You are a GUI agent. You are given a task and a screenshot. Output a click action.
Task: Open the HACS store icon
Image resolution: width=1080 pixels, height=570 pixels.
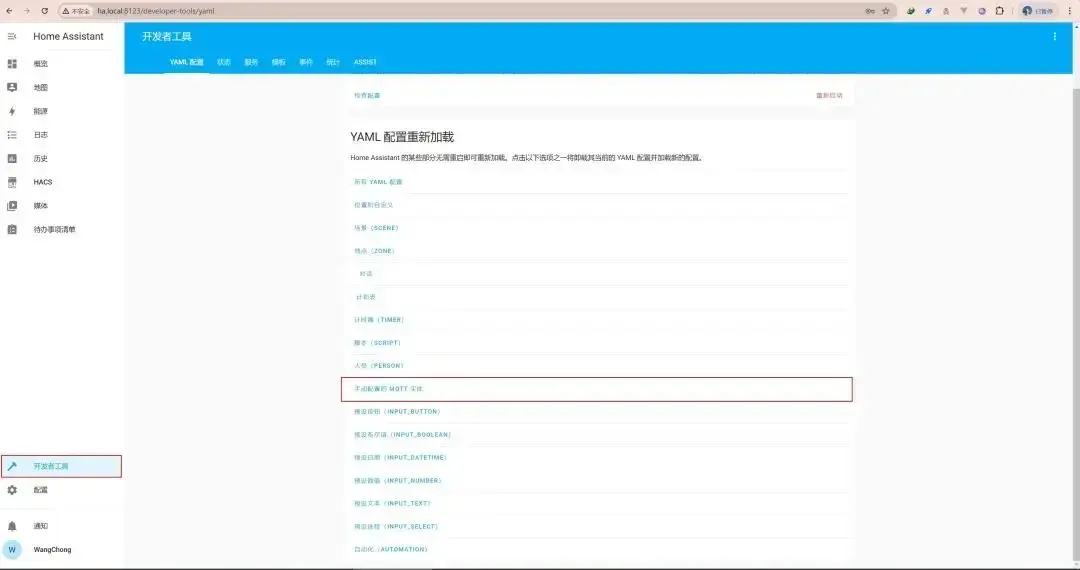(x=12, y=182)
